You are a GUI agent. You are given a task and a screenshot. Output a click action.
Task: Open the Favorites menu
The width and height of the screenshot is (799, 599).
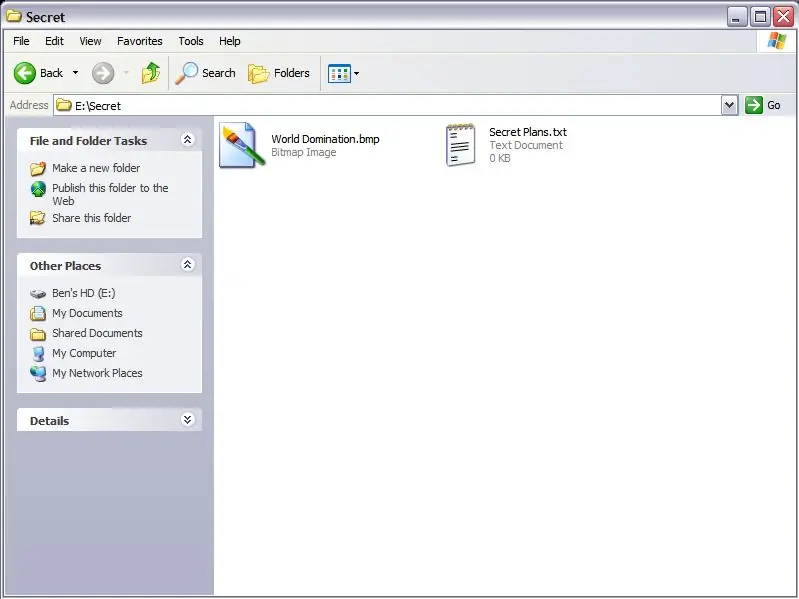coord(140,41)
